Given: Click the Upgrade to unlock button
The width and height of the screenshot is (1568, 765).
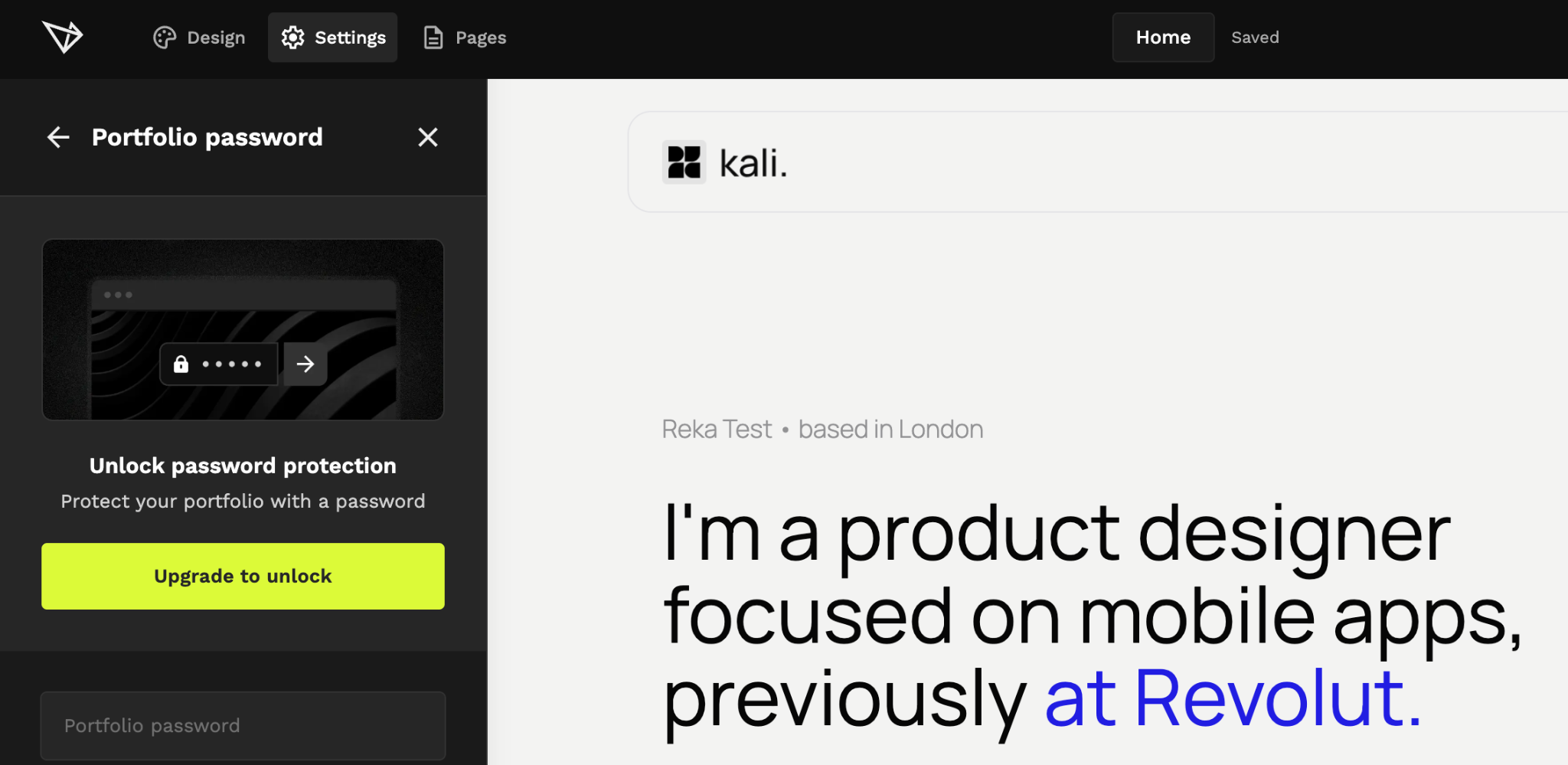Looking at the screenshot, I should [243, 576].
